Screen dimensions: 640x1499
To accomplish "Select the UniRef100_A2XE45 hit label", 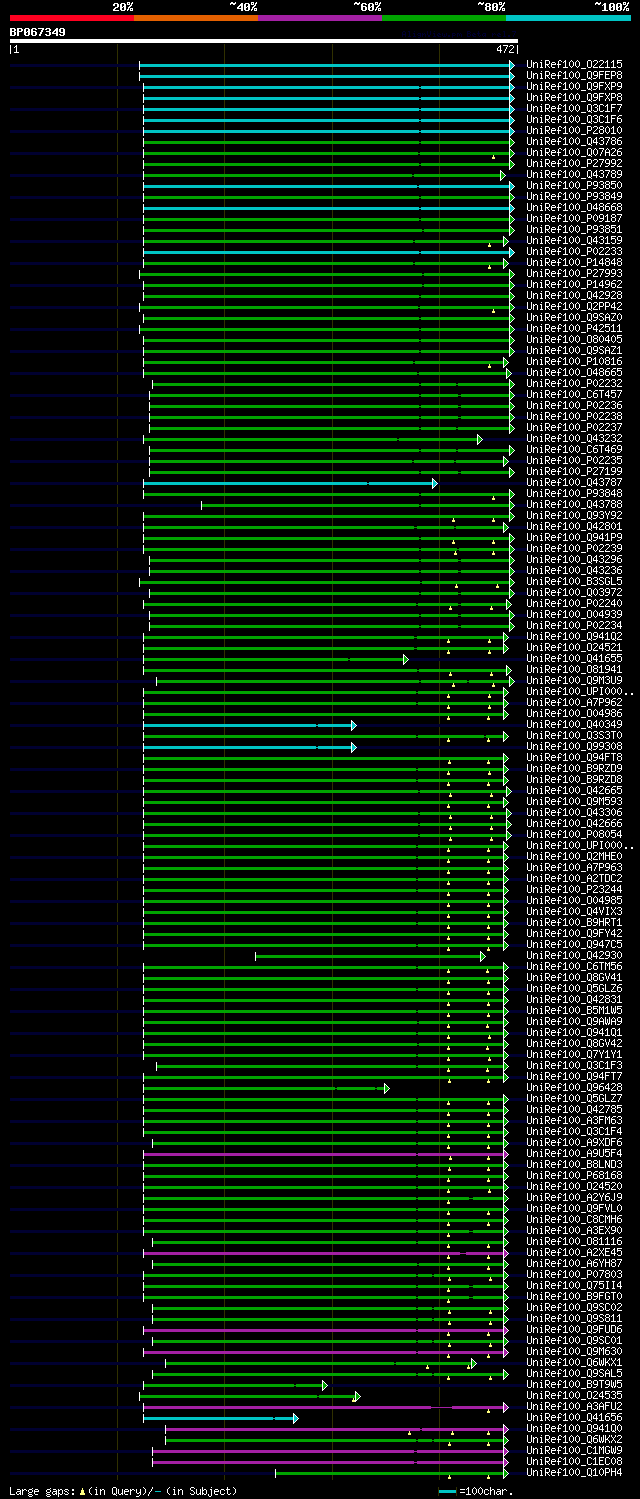I will point(574,1252).
